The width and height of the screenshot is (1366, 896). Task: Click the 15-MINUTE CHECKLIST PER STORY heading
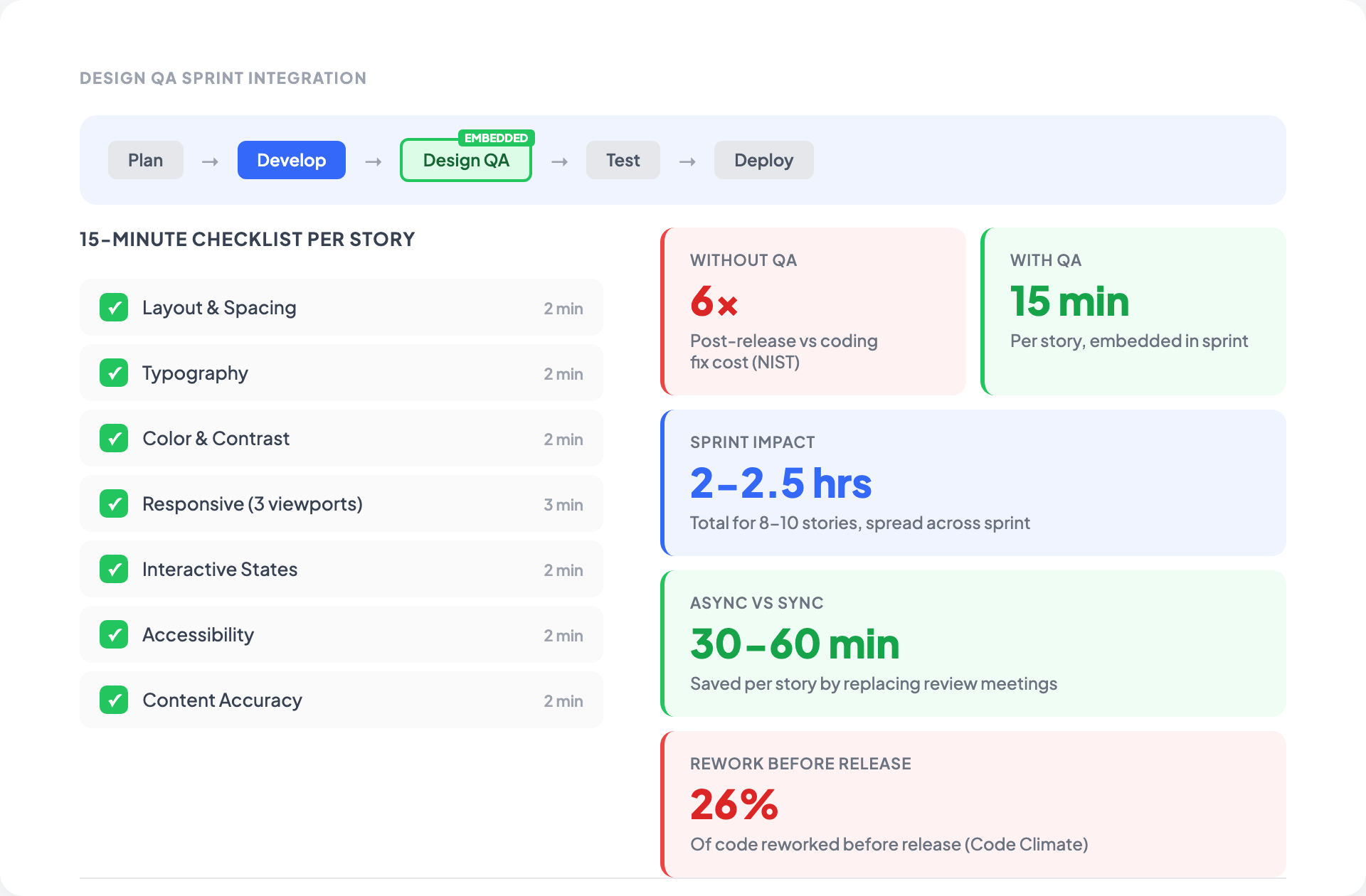point(247,240)
